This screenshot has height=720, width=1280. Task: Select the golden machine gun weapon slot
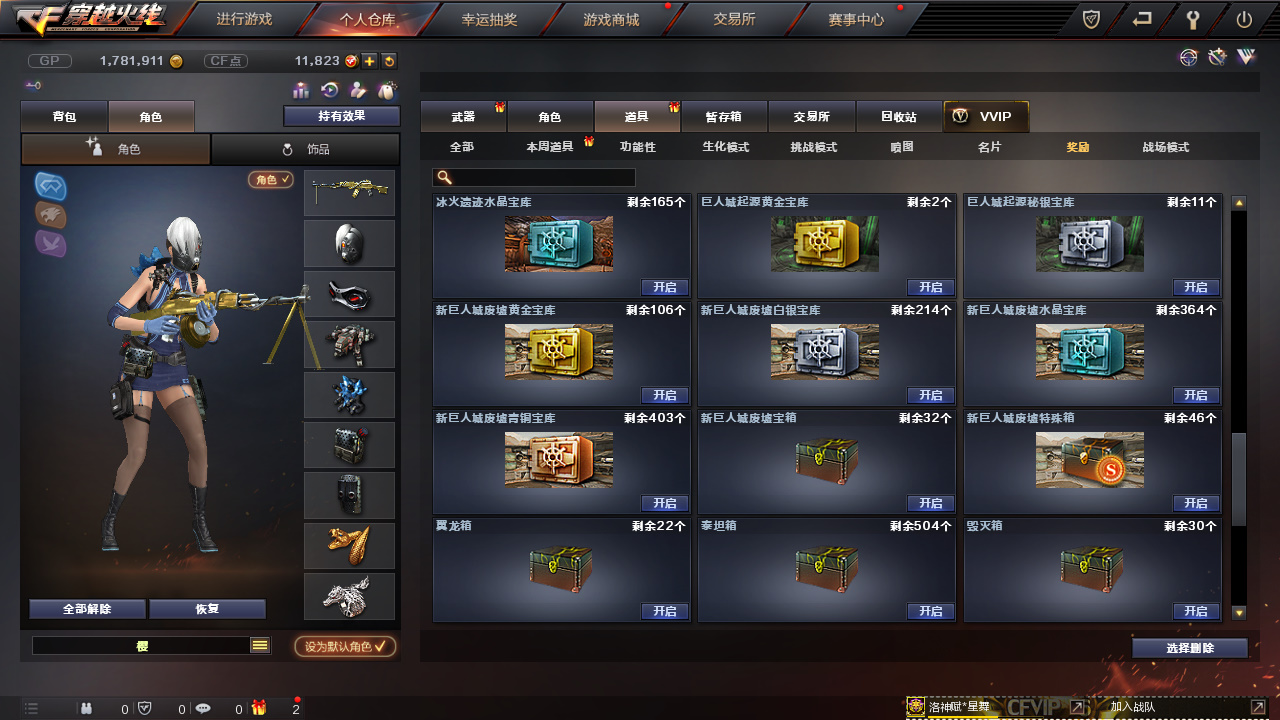click(349, 192)
